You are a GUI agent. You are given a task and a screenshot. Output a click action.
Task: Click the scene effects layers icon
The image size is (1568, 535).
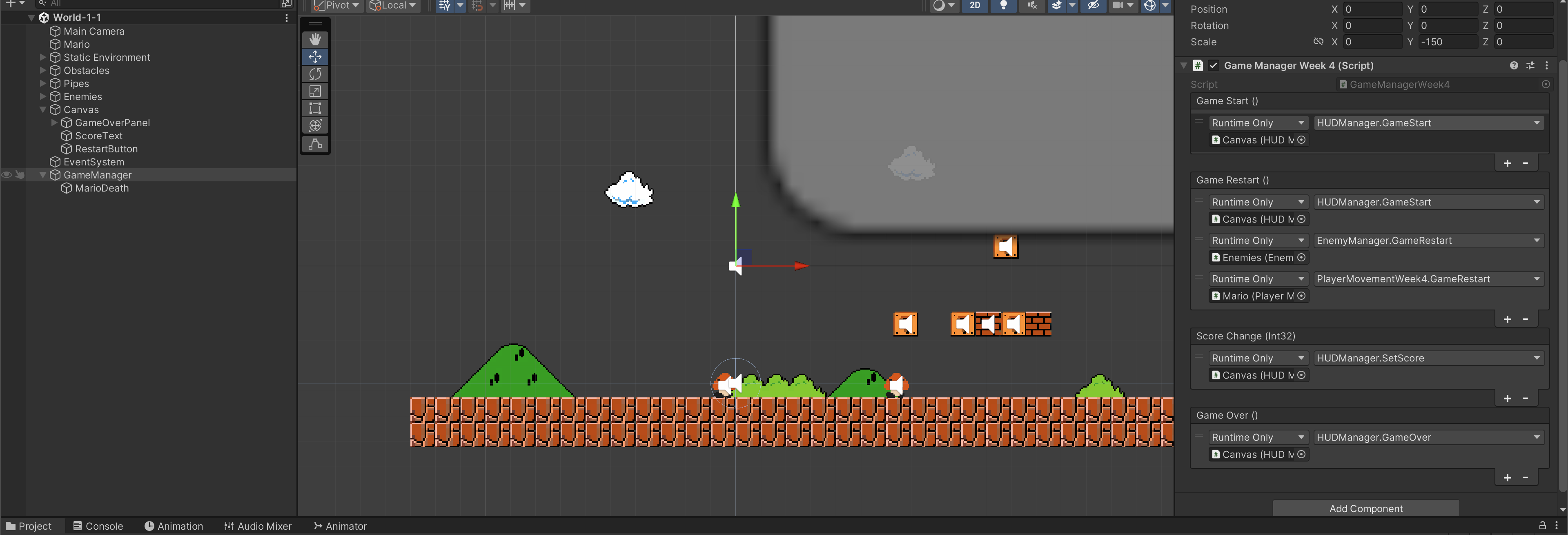[x=1057, y=5]
